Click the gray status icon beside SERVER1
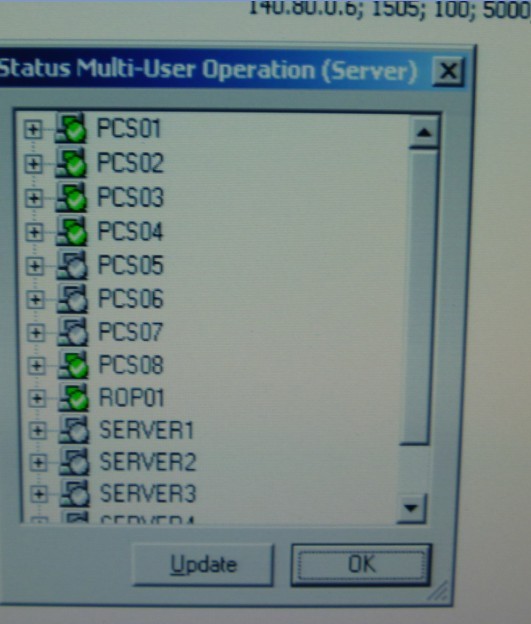The height and width of the screenshot is (624, 531). pos(75,430)
